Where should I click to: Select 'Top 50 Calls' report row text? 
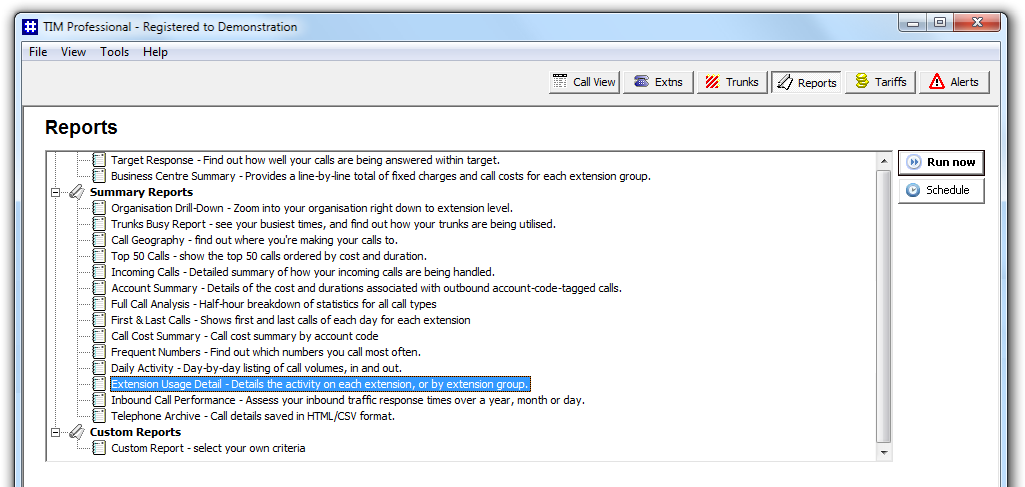[269, 256]
